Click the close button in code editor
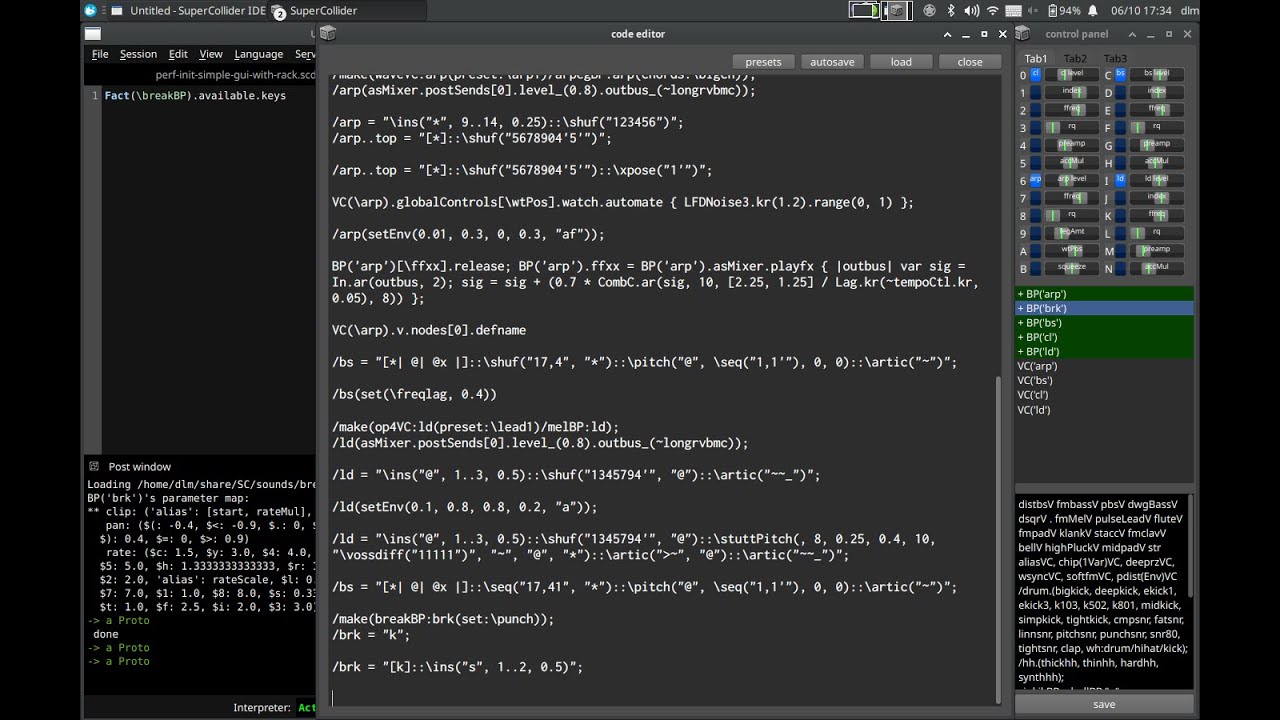Screen dimensions: 1280x720 pyautogui.click(x=970, y=62)
